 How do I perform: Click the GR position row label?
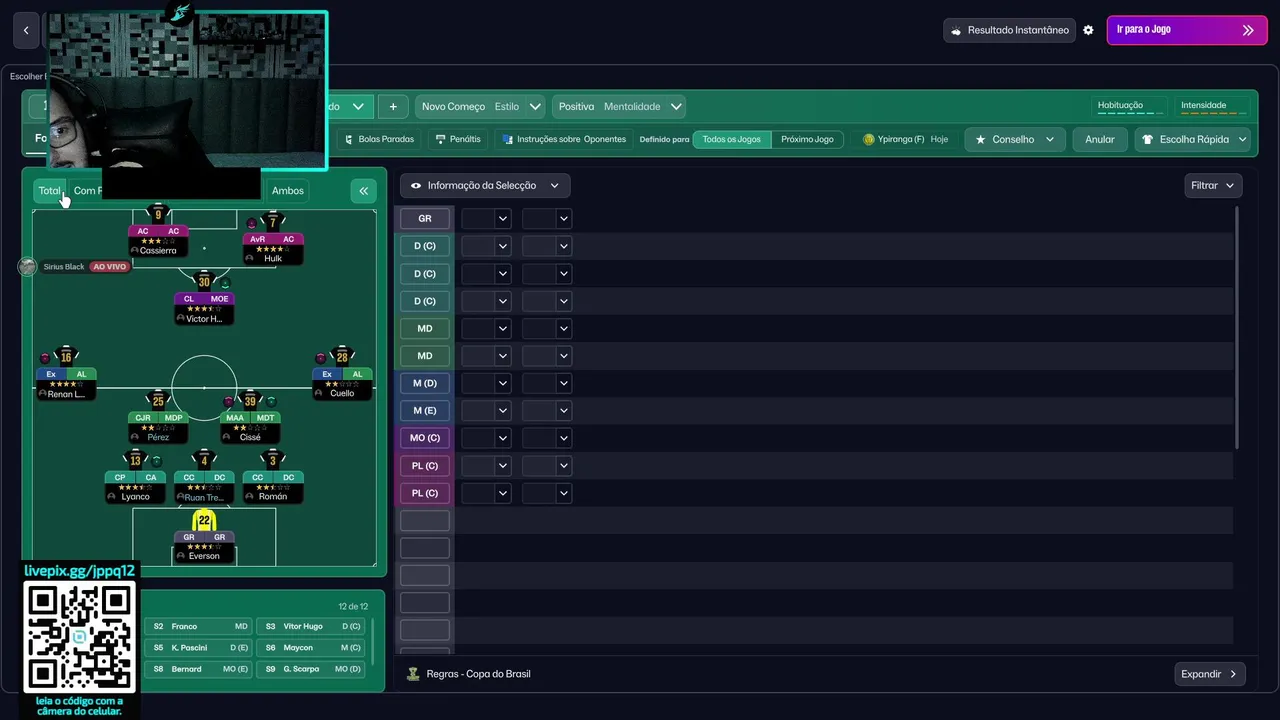tap(425, 218)
